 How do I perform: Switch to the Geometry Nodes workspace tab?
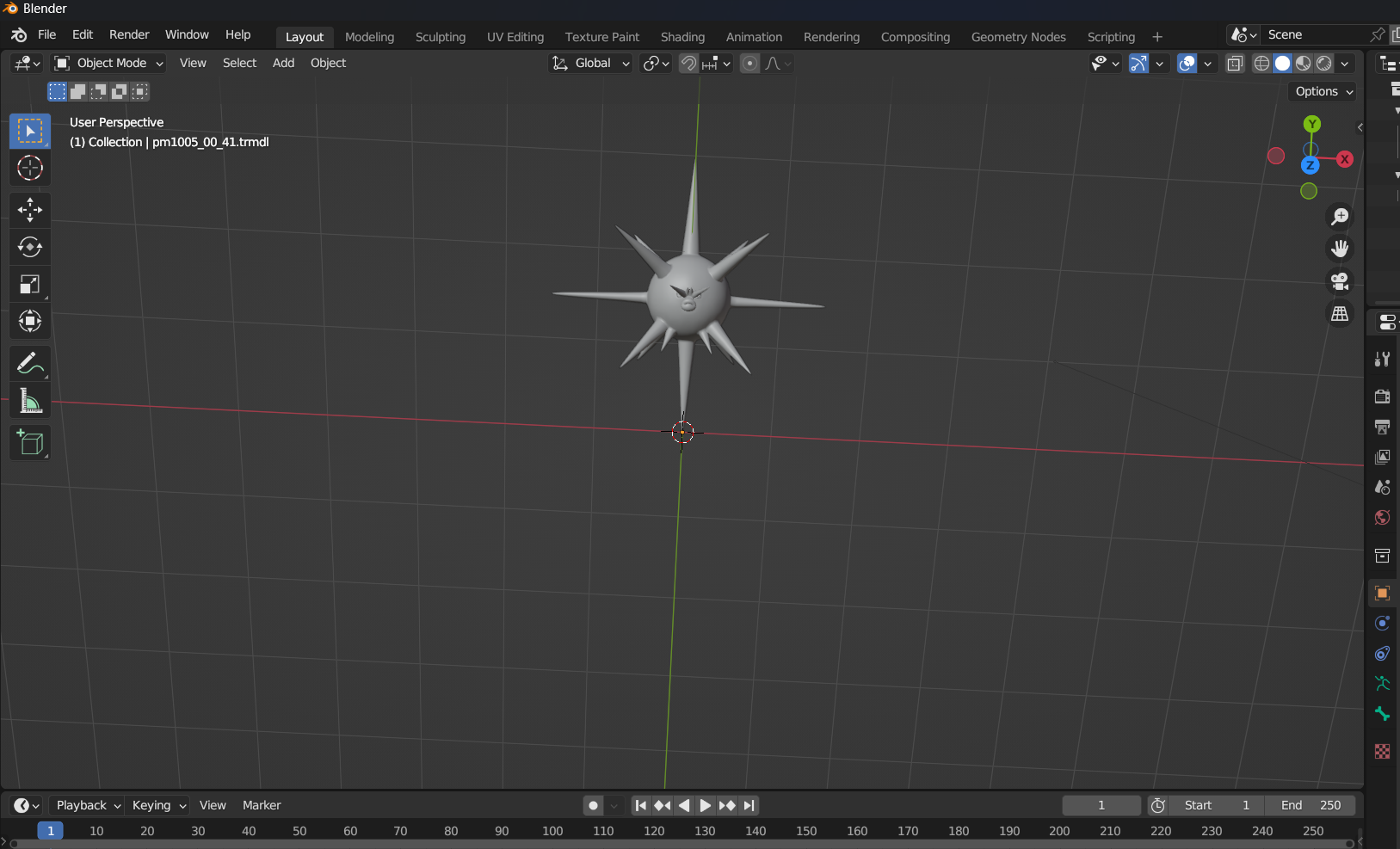click(x=1018, y=37)
